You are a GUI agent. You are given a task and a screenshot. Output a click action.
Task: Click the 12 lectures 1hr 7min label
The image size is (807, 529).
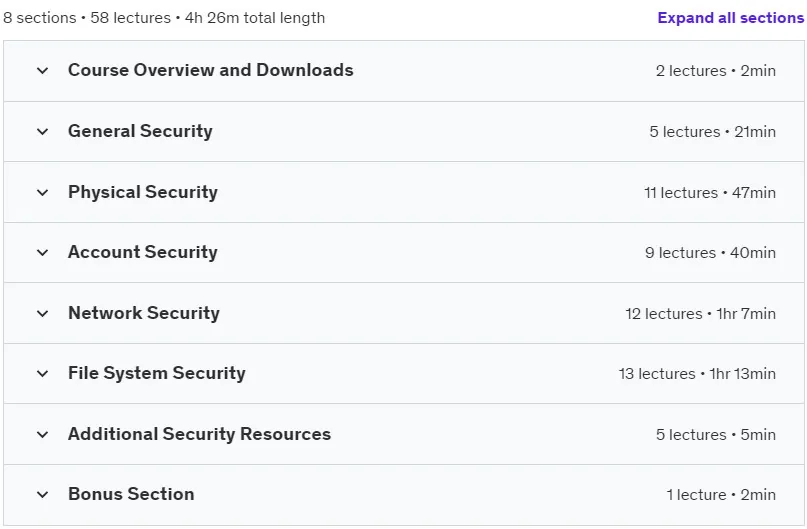click(700, 313)
